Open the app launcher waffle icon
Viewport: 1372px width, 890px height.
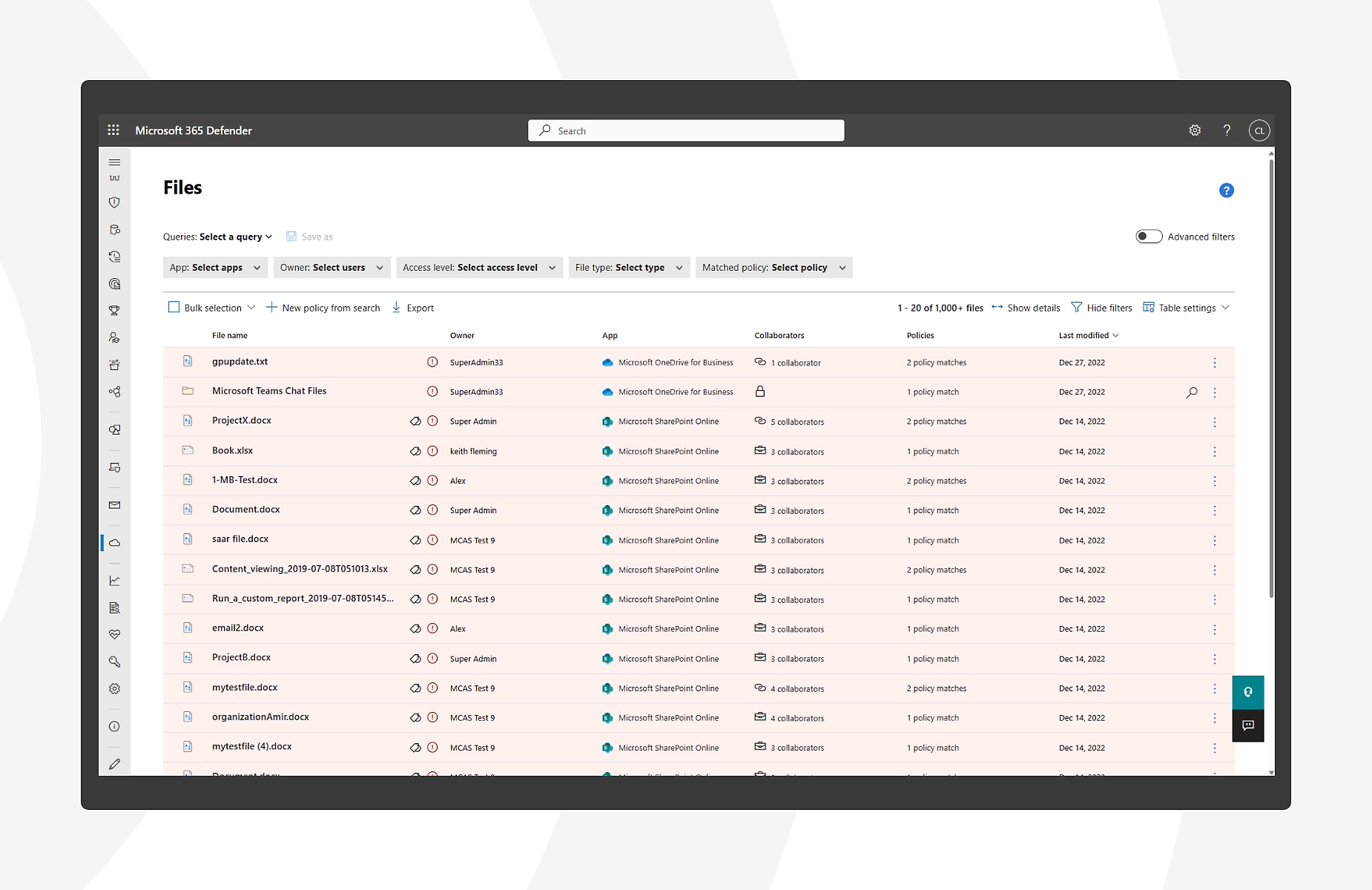[x=113, y=131]
